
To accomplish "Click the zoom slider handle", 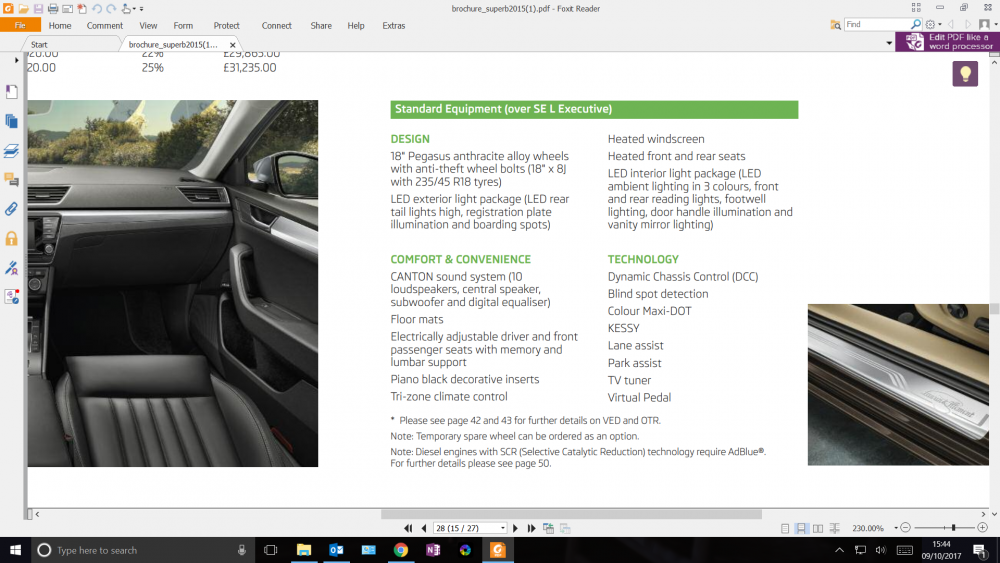I will click(x=953, y=527).
